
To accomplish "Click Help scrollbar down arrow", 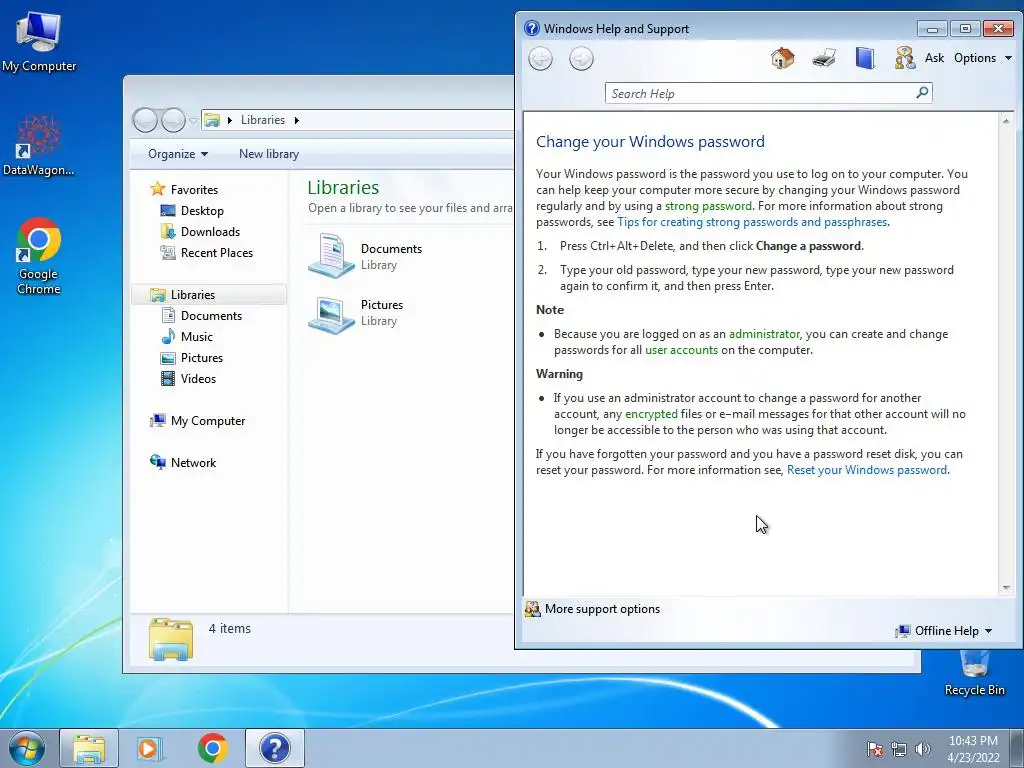I will point(1006,588).
